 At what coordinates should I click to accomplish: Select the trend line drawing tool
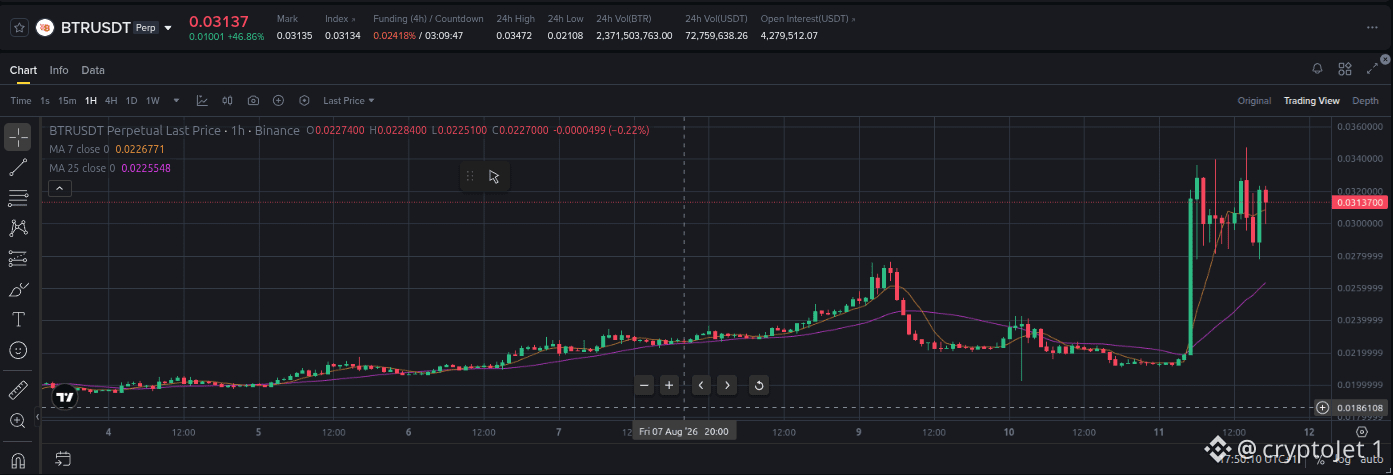(x=18, y=167)
